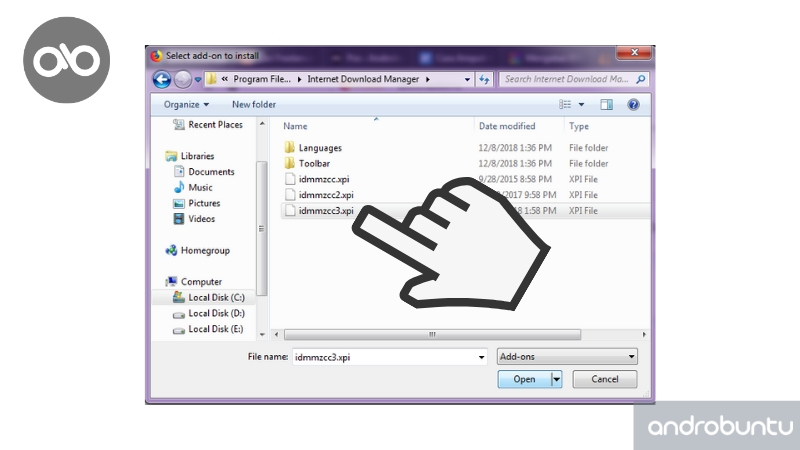Click the Open button
Screen dimensions: 800x450
pyautogui.click(x=524, y=379)
